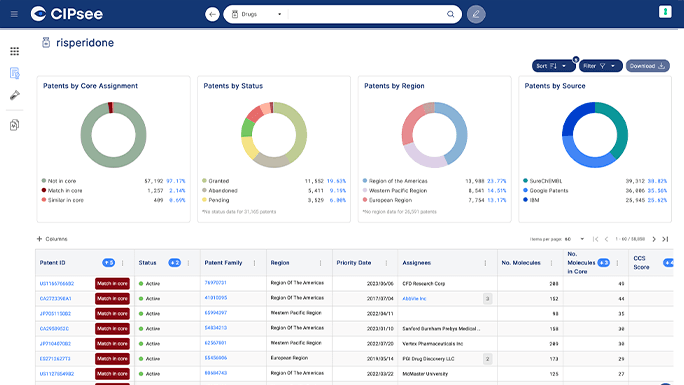Open patent family 76970731 link
The height and width of the screenshot is (385, 684).
(x=215, y=283)
